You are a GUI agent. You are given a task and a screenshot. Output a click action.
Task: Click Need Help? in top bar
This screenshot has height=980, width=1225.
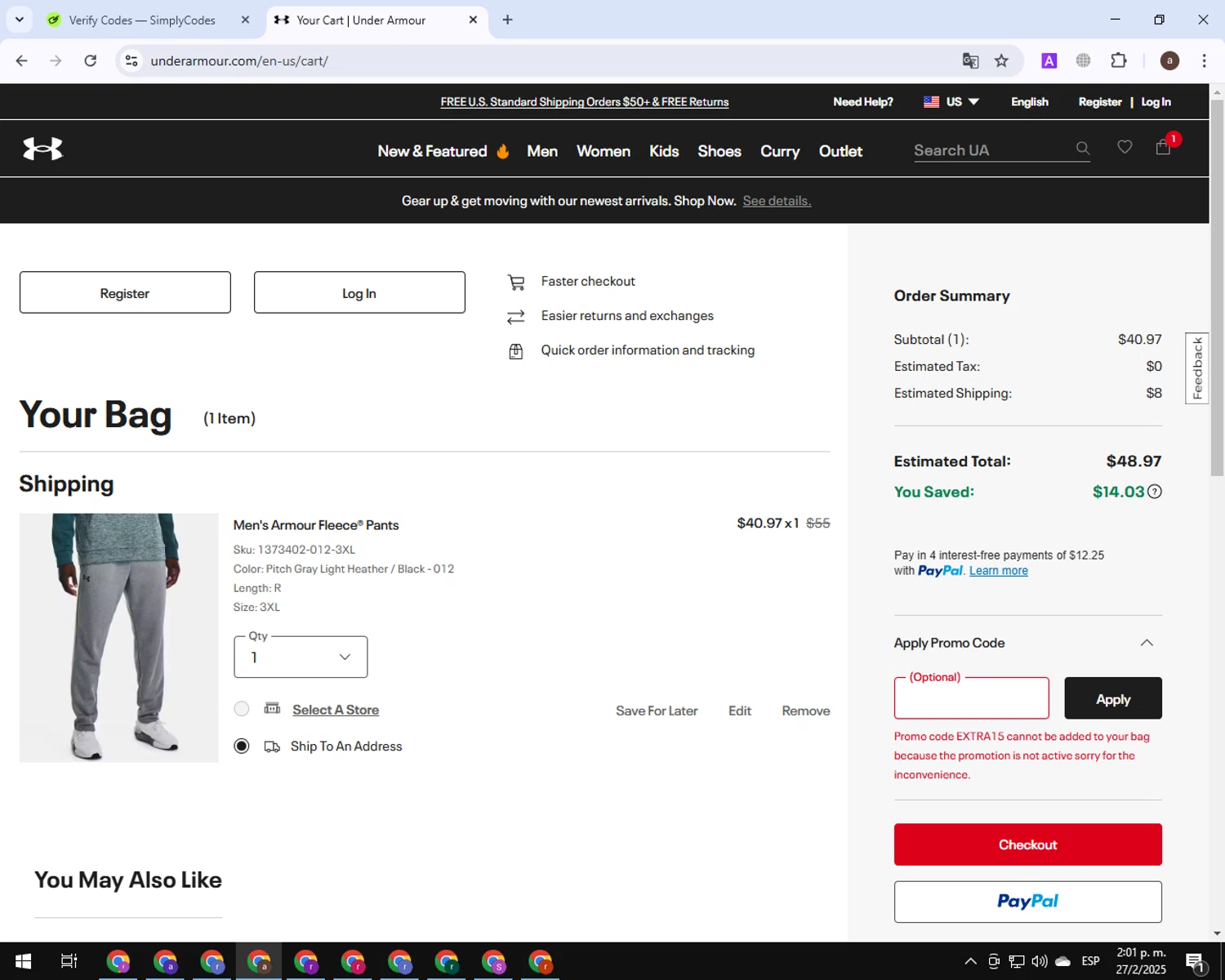(863, 102)
